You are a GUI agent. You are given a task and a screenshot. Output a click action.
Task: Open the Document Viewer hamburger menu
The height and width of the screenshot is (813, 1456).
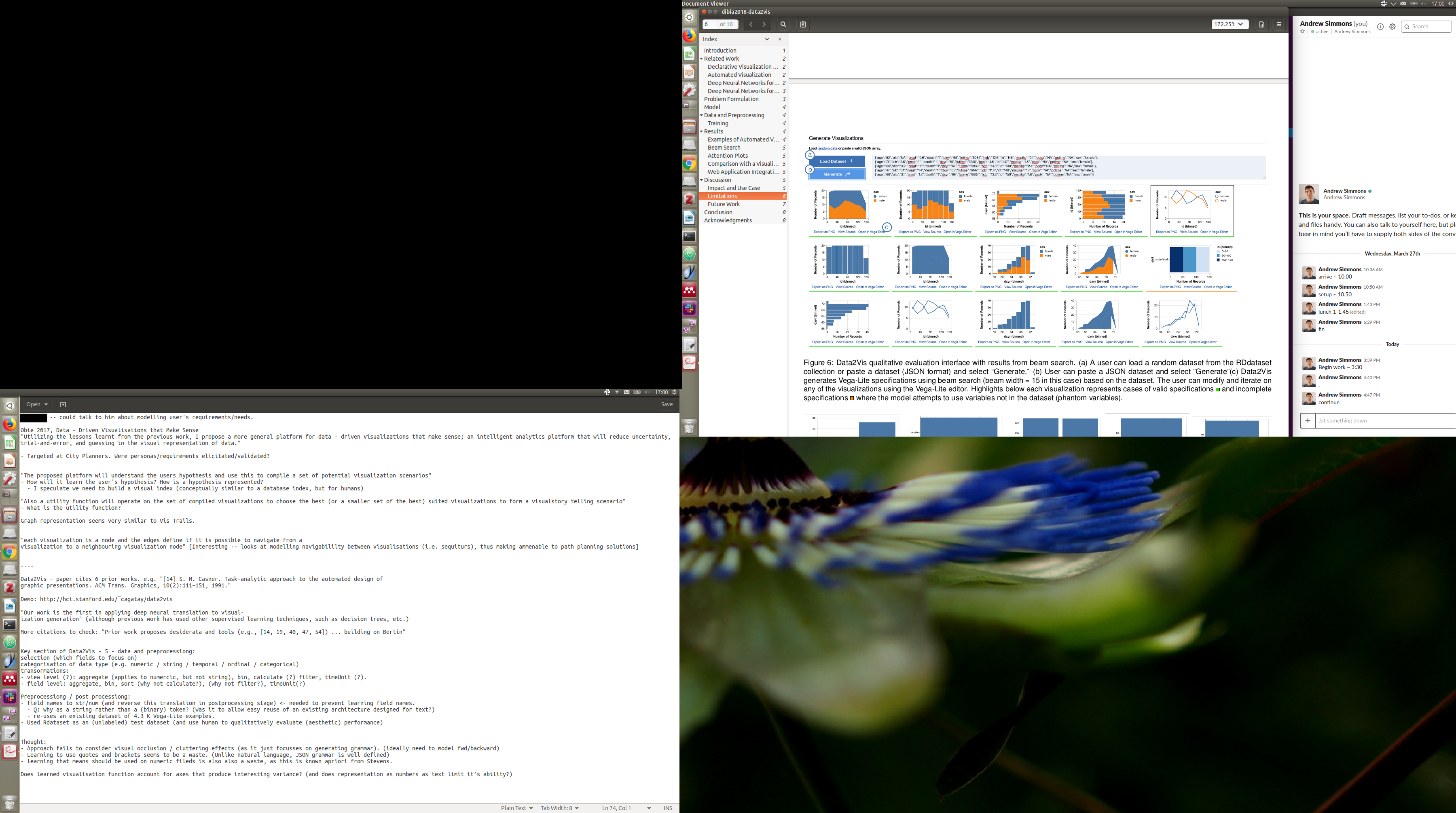pos(1278,24)
